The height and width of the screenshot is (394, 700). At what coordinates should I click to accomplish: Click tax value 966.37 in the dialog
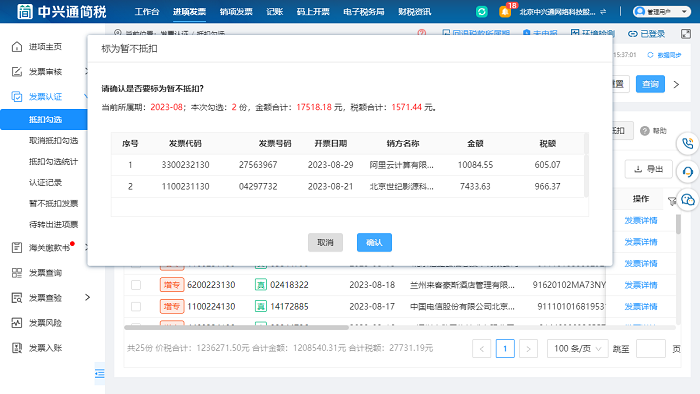(x=547, y=187)
